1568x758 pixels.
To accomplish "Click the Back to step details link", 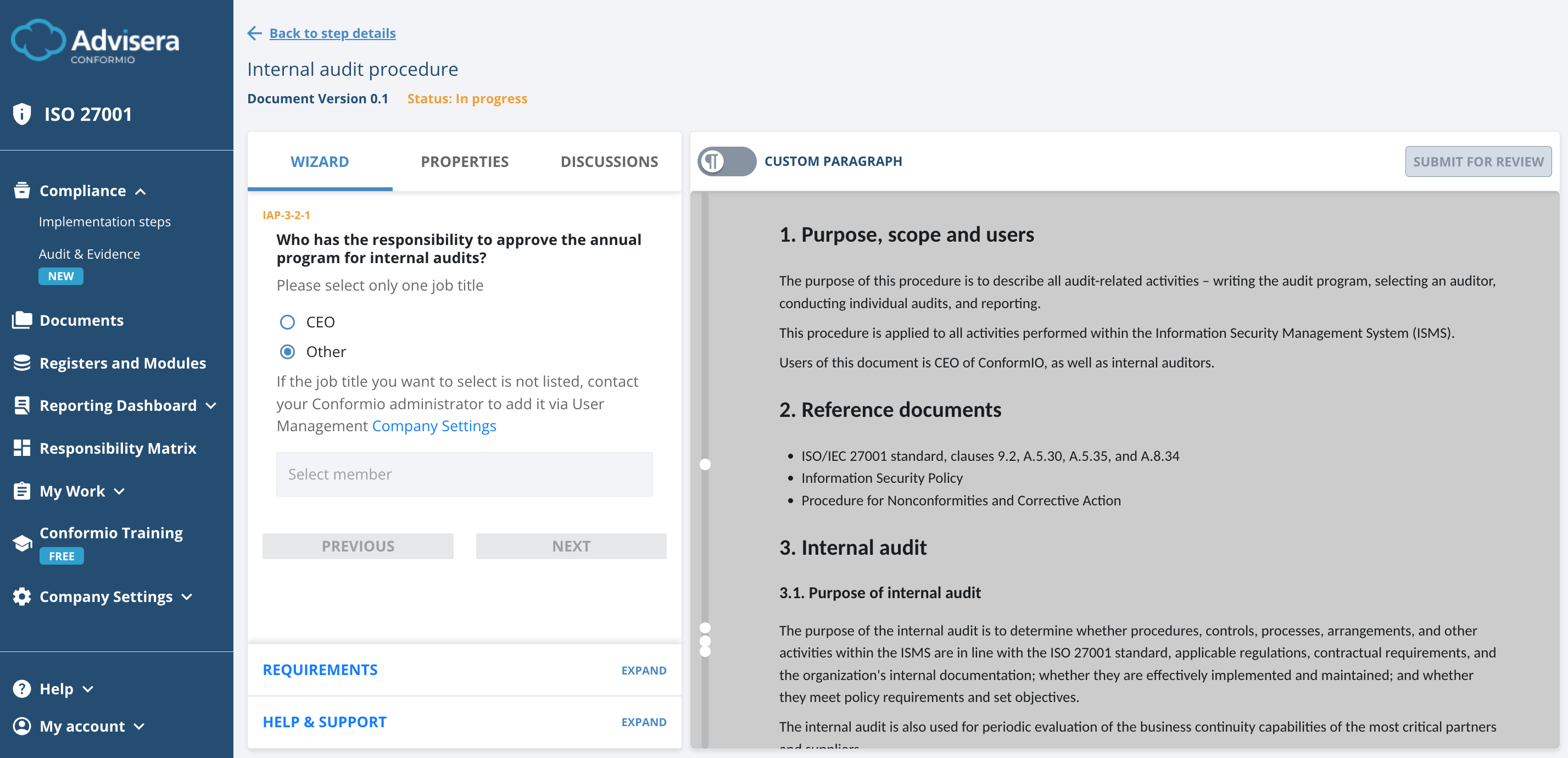I will tap(332, 33).
